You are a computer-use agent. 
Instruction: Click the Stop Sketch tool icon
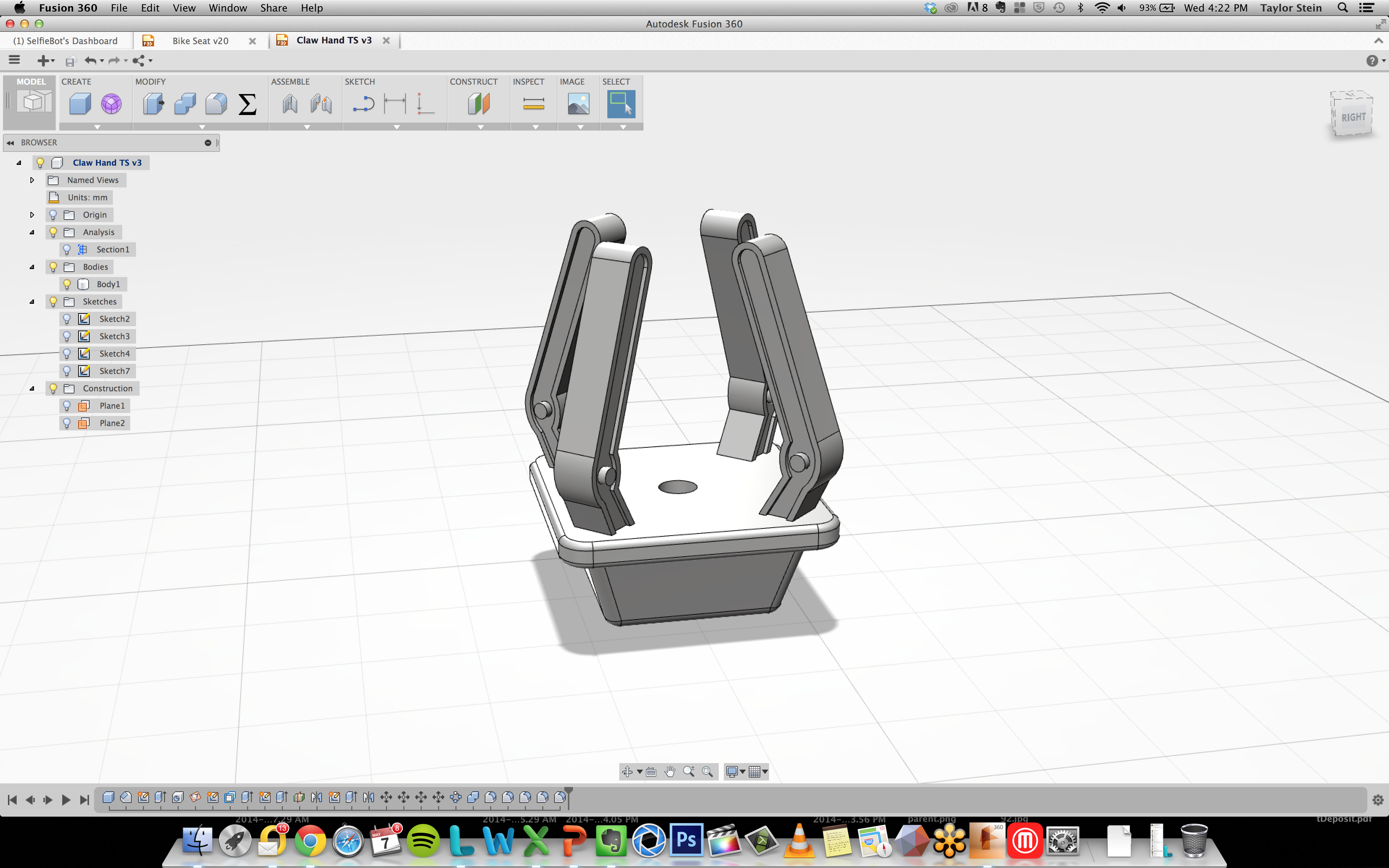425,104
